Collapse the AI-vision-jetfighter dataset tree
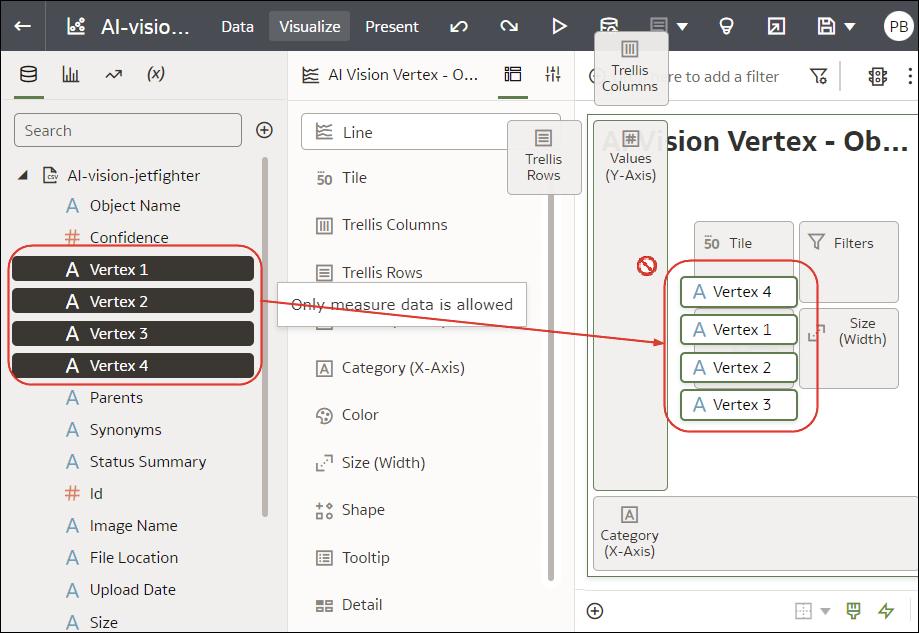Screen dimensions: 919x633 pyautogui.click(x=22, y=173)
